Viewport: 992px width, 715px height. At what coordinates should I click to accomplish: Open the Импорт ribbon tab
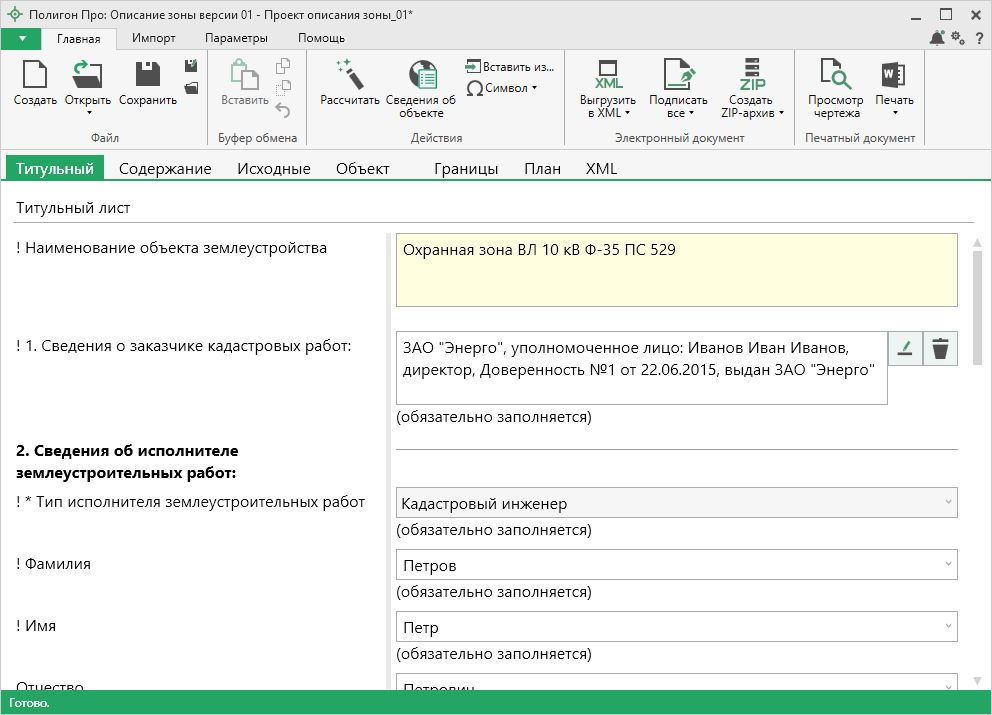click(154, 38)
